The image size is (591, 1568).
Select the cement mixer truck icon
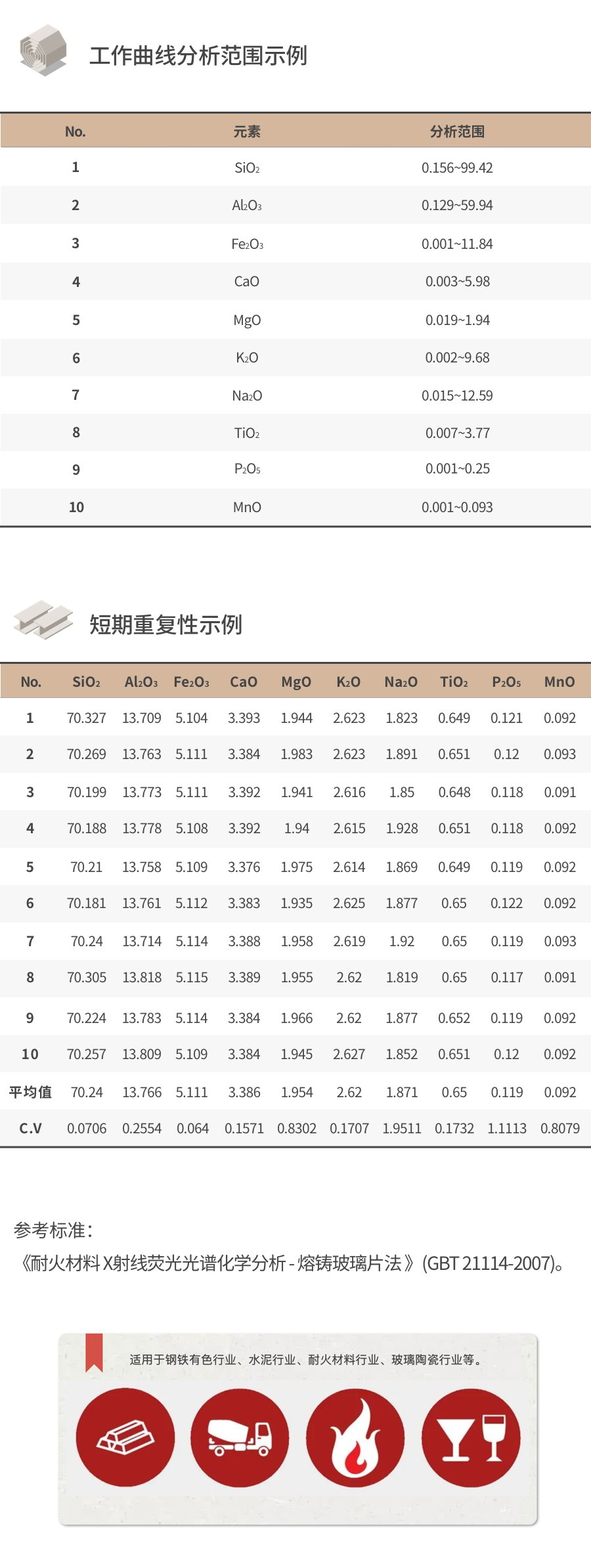pos(240,1437)
